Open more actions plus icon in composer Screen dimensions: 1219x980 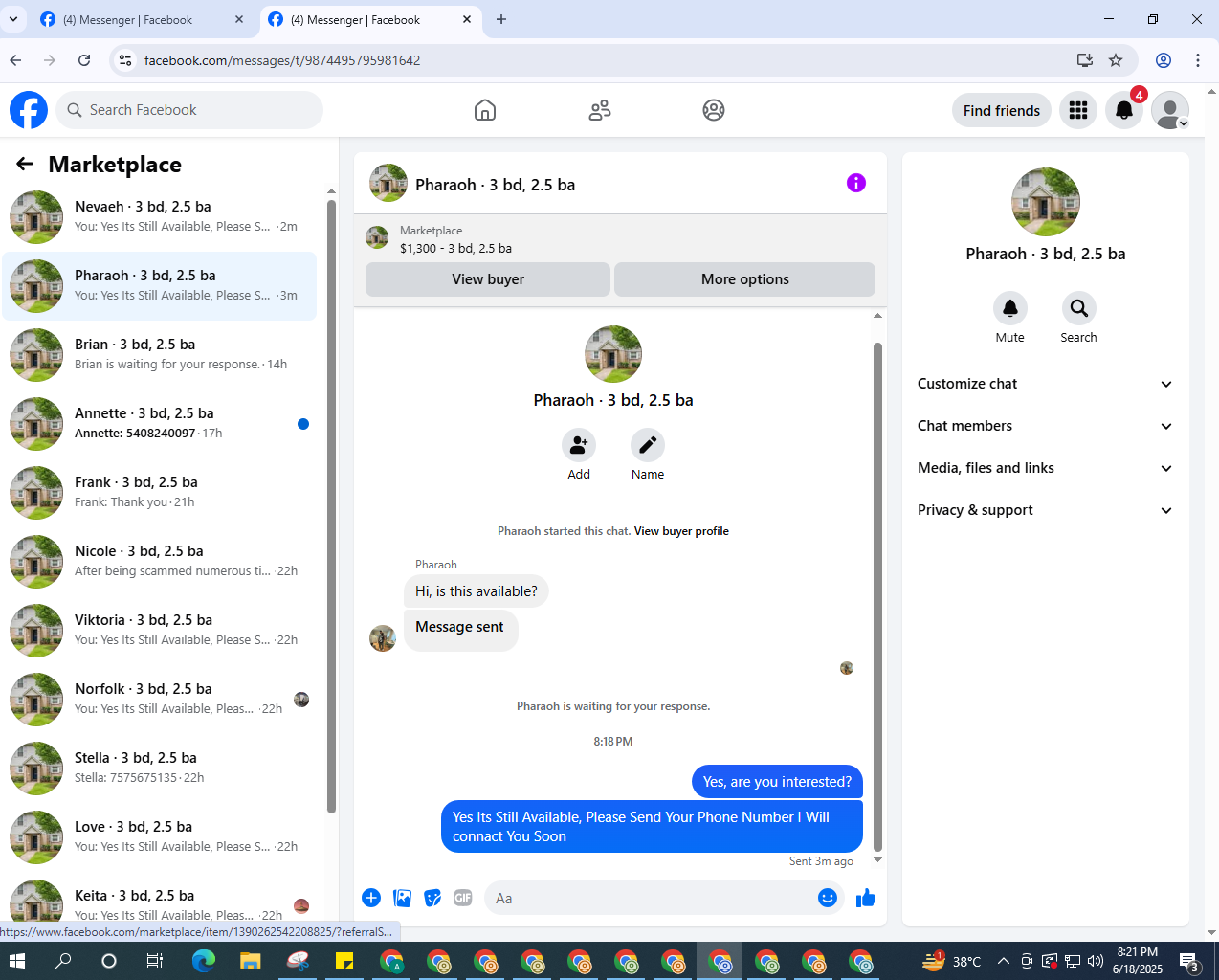[x=371, y=898]
